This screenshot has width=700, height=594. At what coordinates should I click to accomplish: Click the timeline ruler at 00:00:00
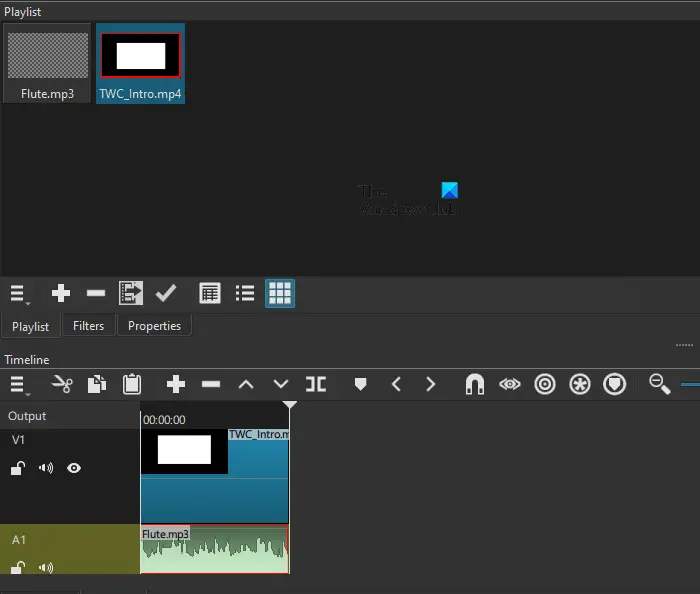pos(164,420)
